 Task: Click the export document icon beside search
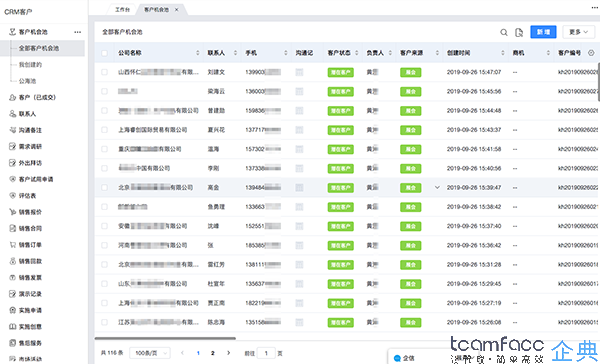[519, 33]
